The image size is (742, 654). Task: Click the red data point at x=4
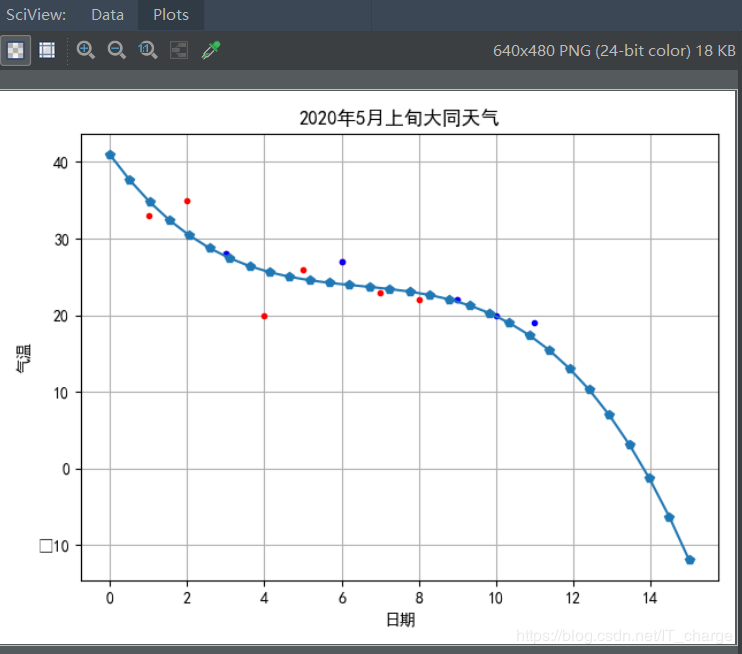(x=264, y=316)
